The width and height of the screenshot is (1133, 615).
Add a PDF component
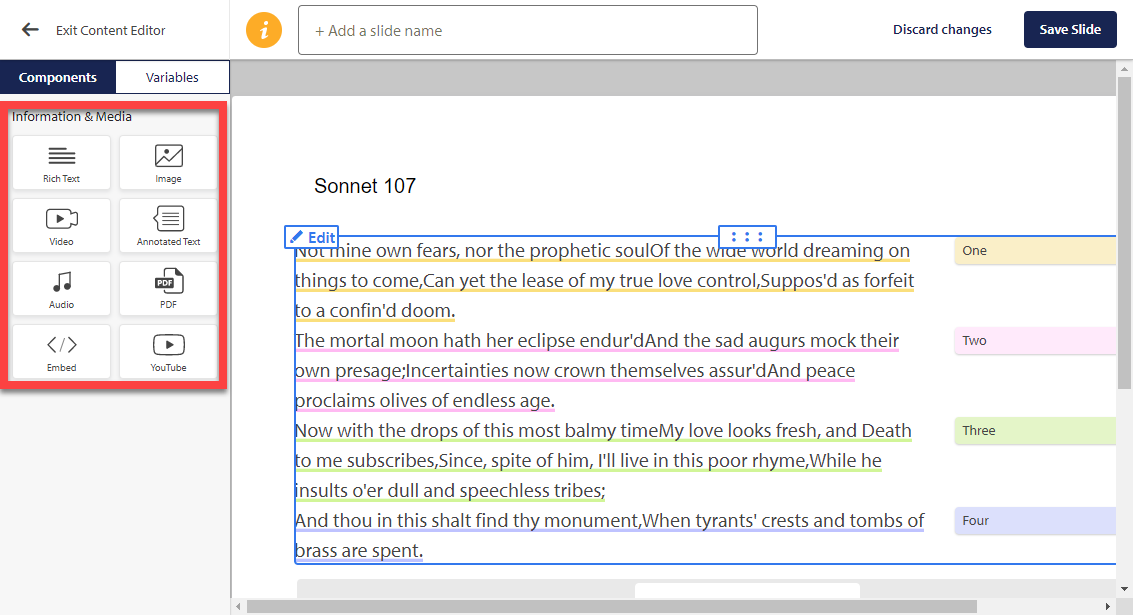168,288
